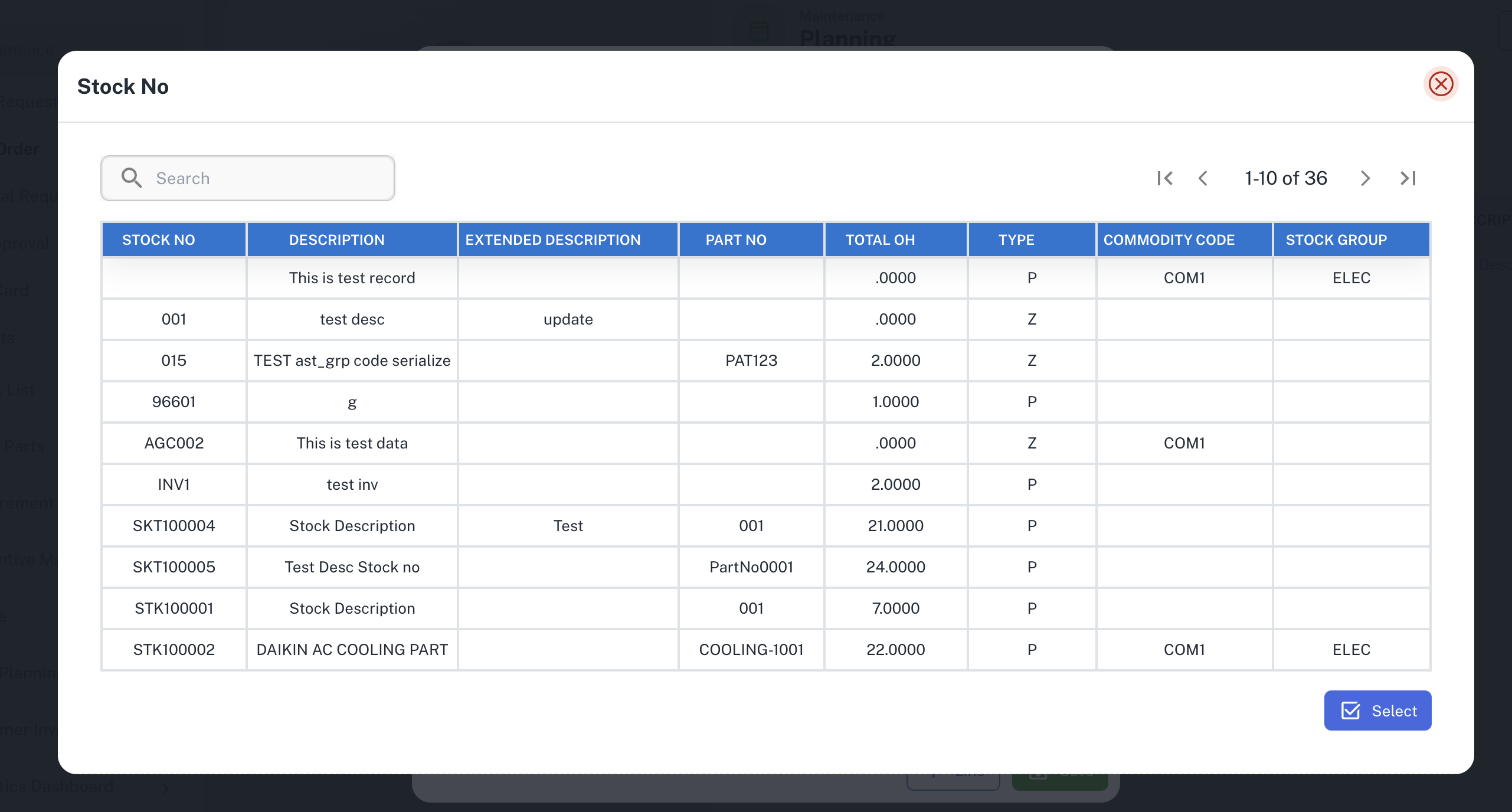The width and height of the screenshot is (1512, 812).
Task: Sort by TOTAL OH column header
Action: tap(880, 240)
